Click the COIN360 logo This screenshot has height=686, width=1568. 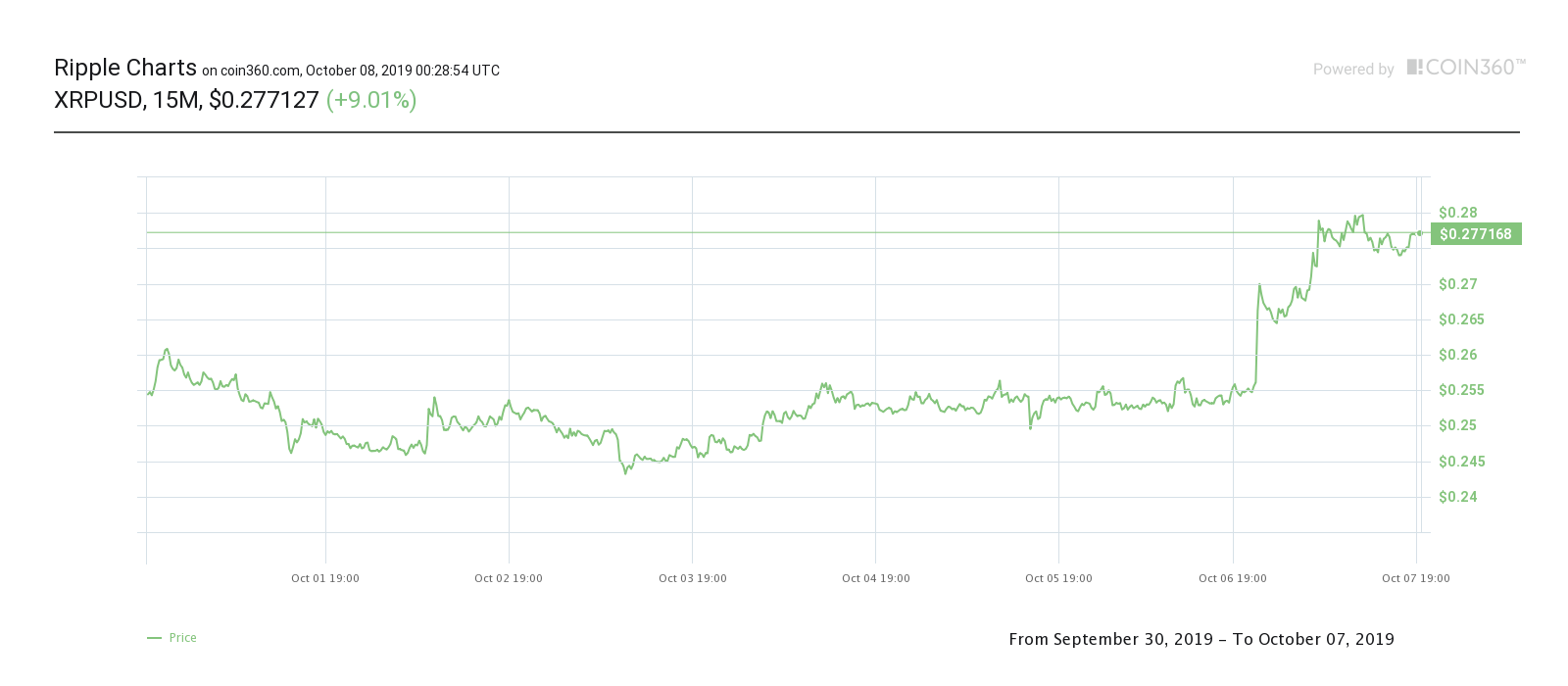tap(1466, 67)
